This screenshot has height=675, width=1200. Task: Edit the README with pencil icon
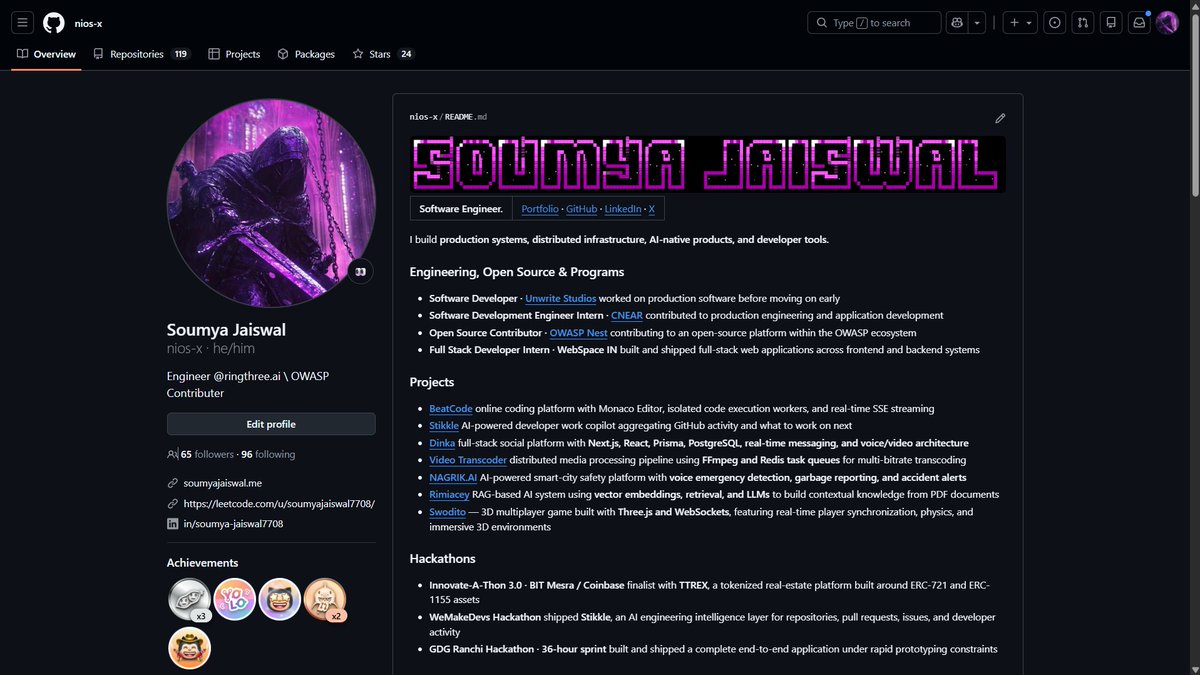(x=1000, y=118)
